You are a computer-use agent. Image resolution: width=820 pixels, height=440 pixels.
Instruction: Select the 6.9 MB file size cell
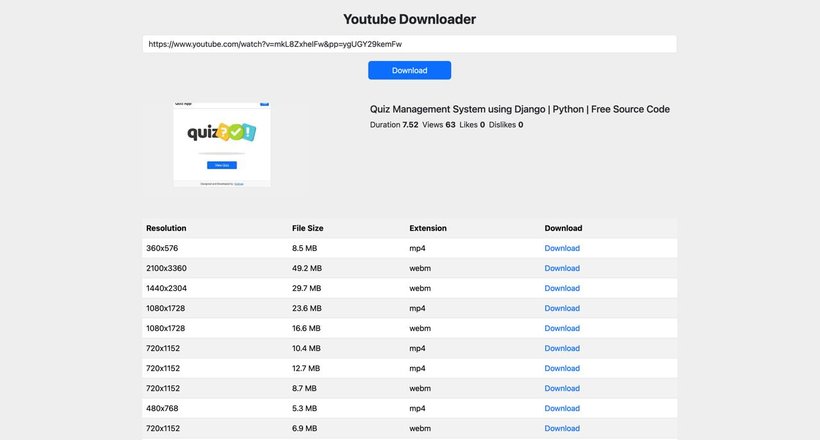coord(304,428)
